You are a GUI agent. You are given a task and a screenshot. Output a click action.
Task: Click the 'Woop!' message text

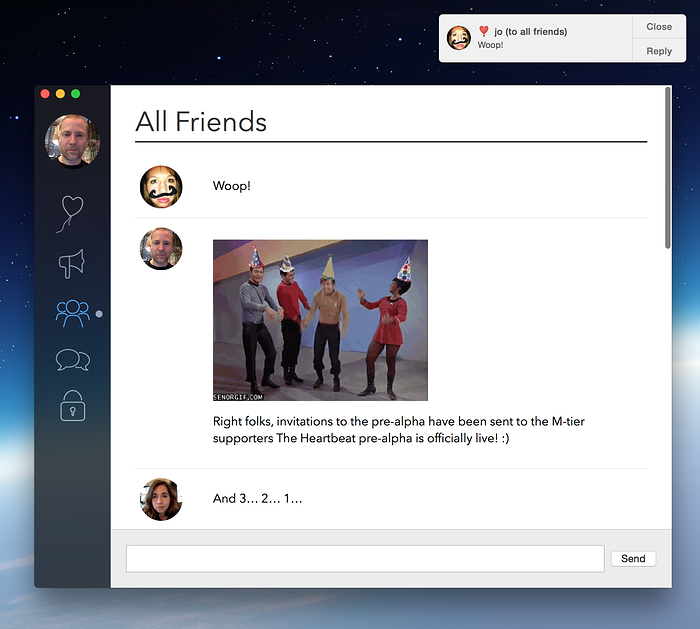click(x=232, y=186)
